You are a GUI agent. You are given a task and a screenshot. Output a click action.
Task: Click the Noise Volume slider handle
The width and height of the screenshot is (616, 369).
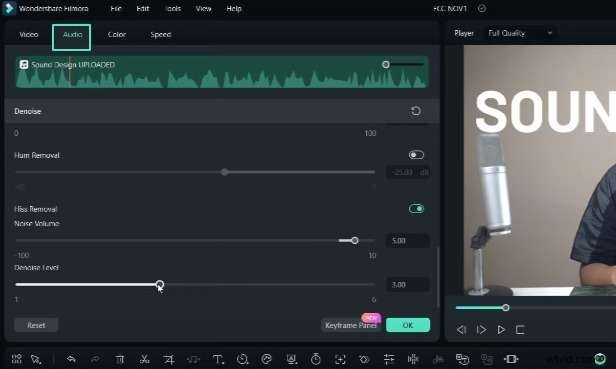[355, 240]
